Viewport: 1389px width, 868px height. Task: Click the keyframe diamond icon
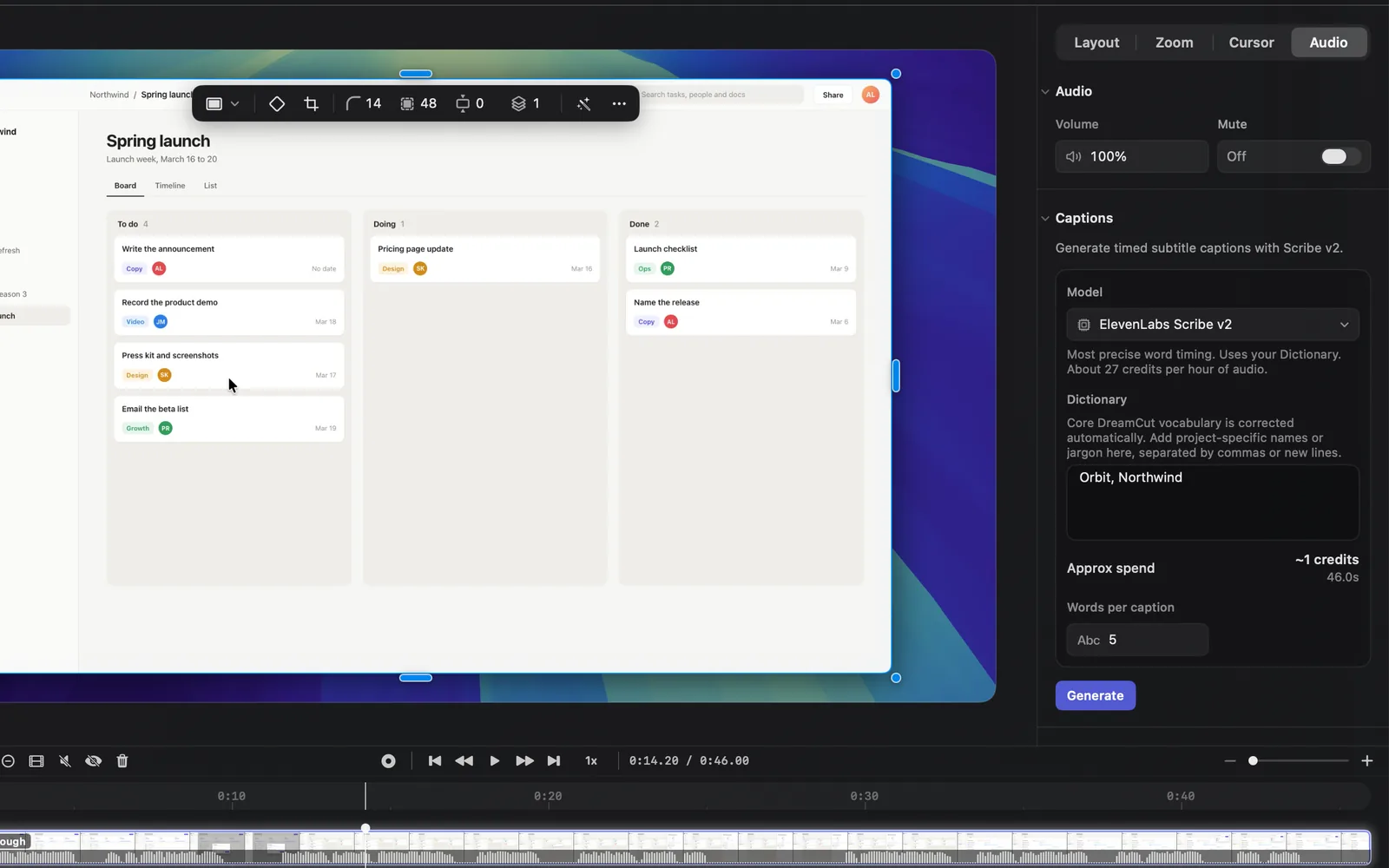[277, 103]
